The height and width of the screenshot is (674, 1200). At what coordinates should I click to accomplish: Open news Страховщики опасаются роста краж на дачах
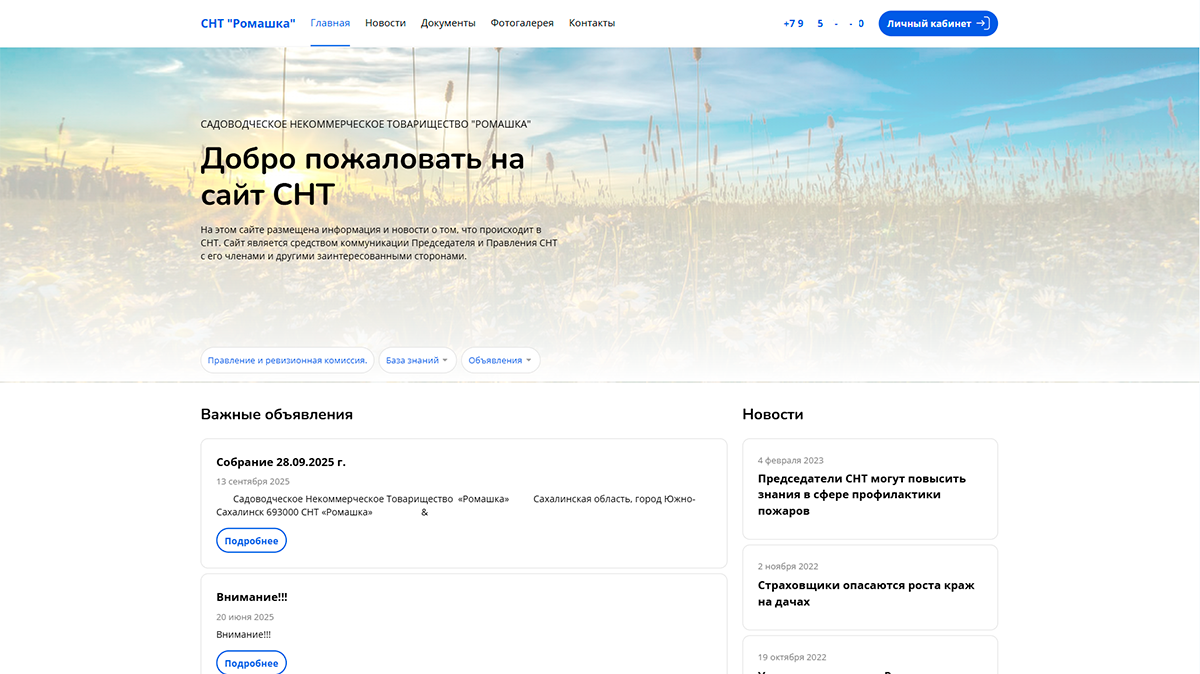(866, 593)
